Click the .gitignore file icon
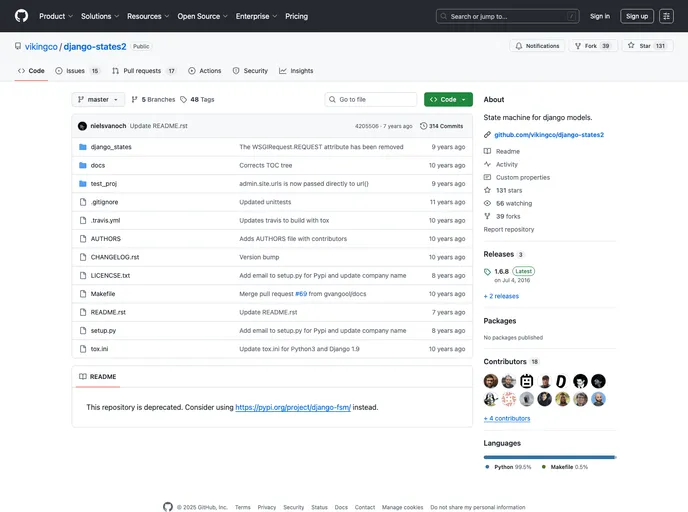The width and height of the screenshot is (688, 512). tap(82, 202)
